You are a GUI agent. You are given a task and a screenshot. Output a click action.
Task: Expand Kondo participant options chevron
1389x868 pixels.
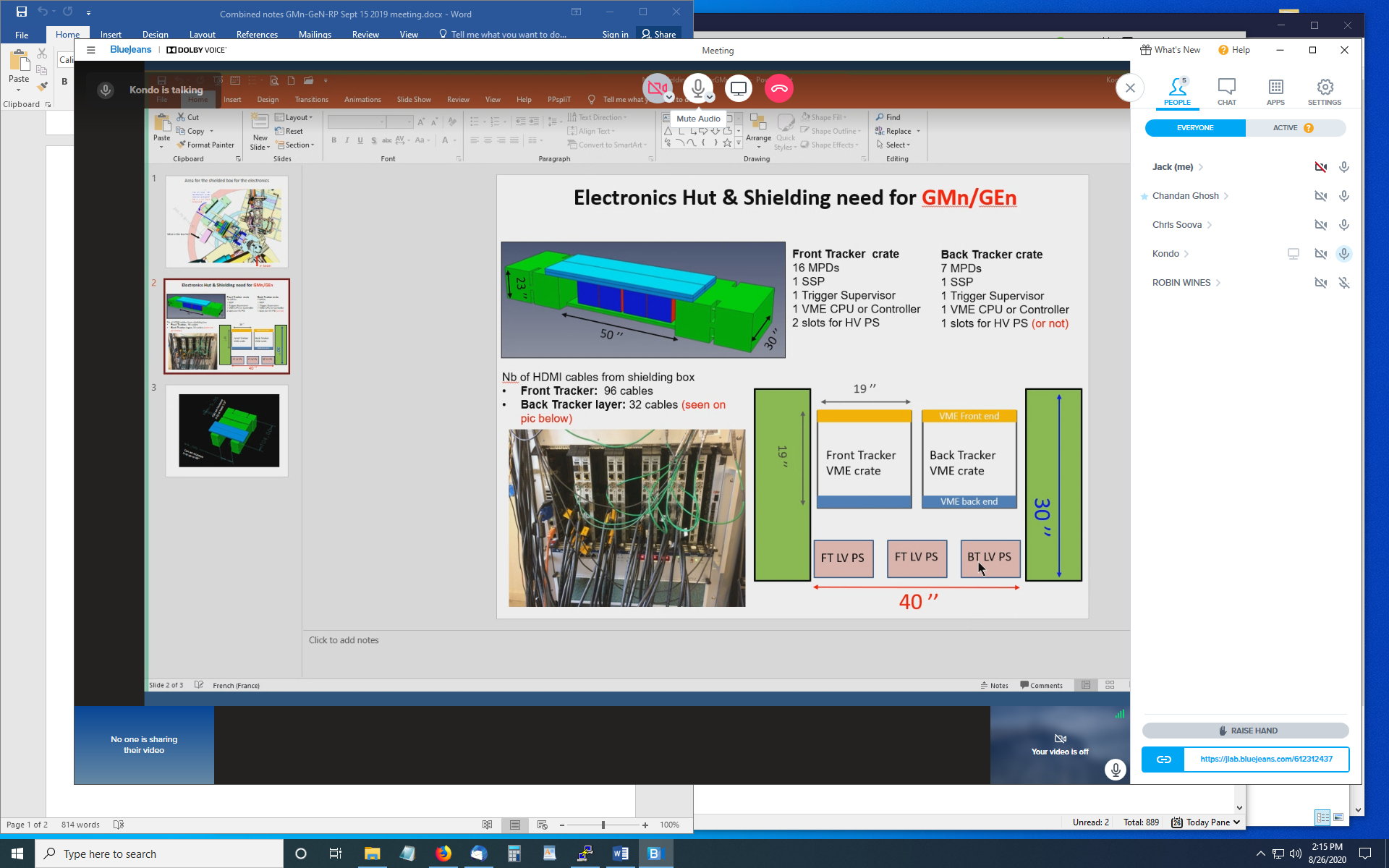tap(1186, 254)
